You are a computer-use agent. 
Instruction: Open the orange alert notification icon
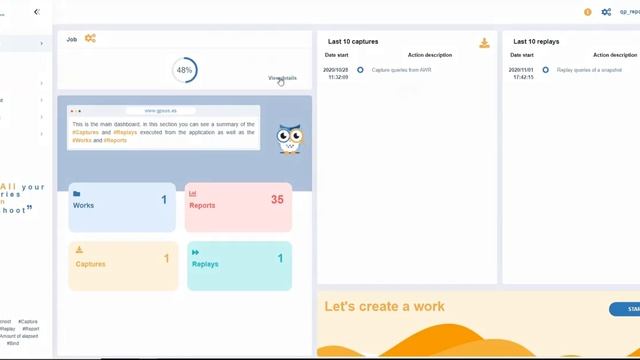tap(587, 12)
